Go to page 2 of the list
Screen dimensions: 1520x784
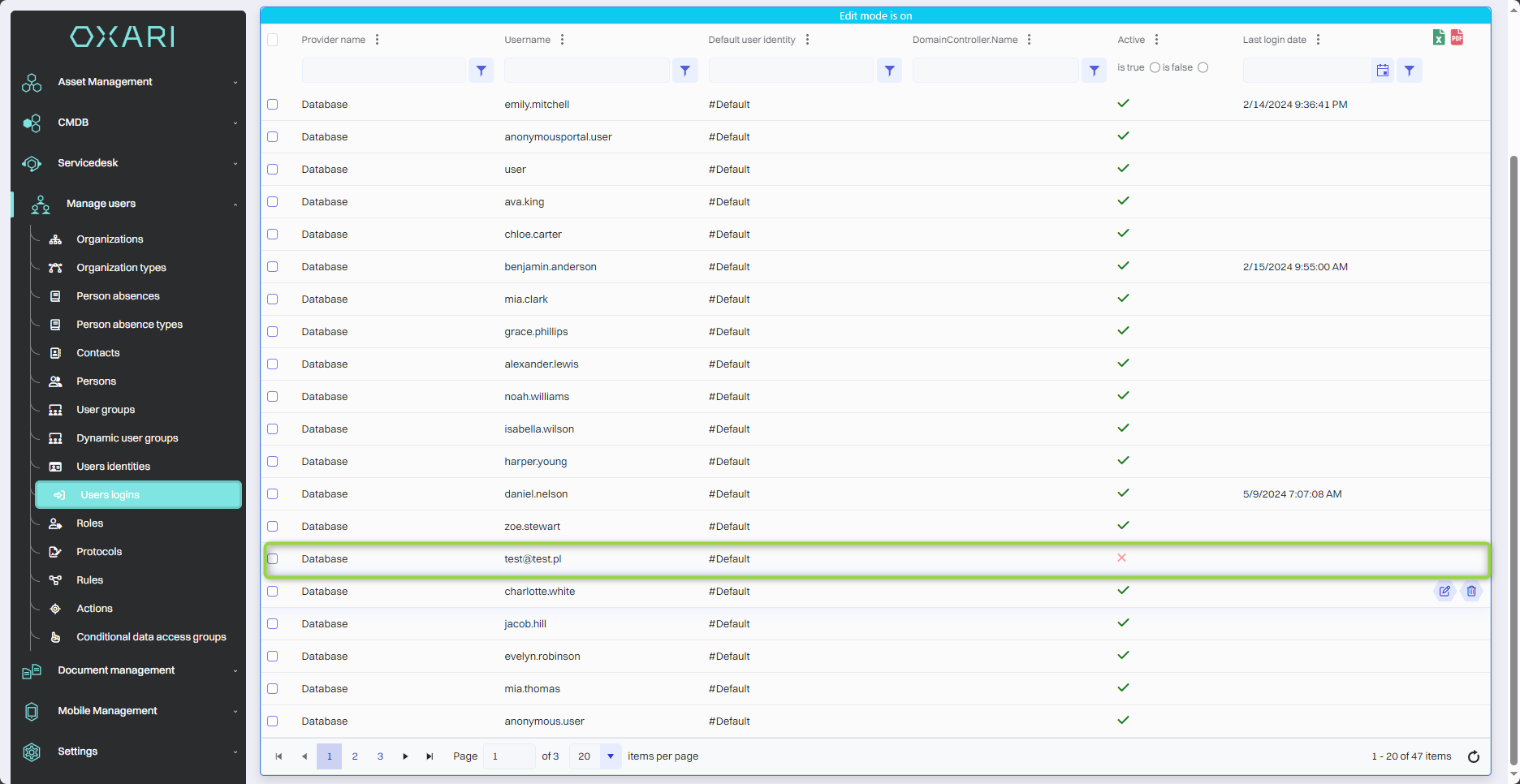(x=355, y=756)
